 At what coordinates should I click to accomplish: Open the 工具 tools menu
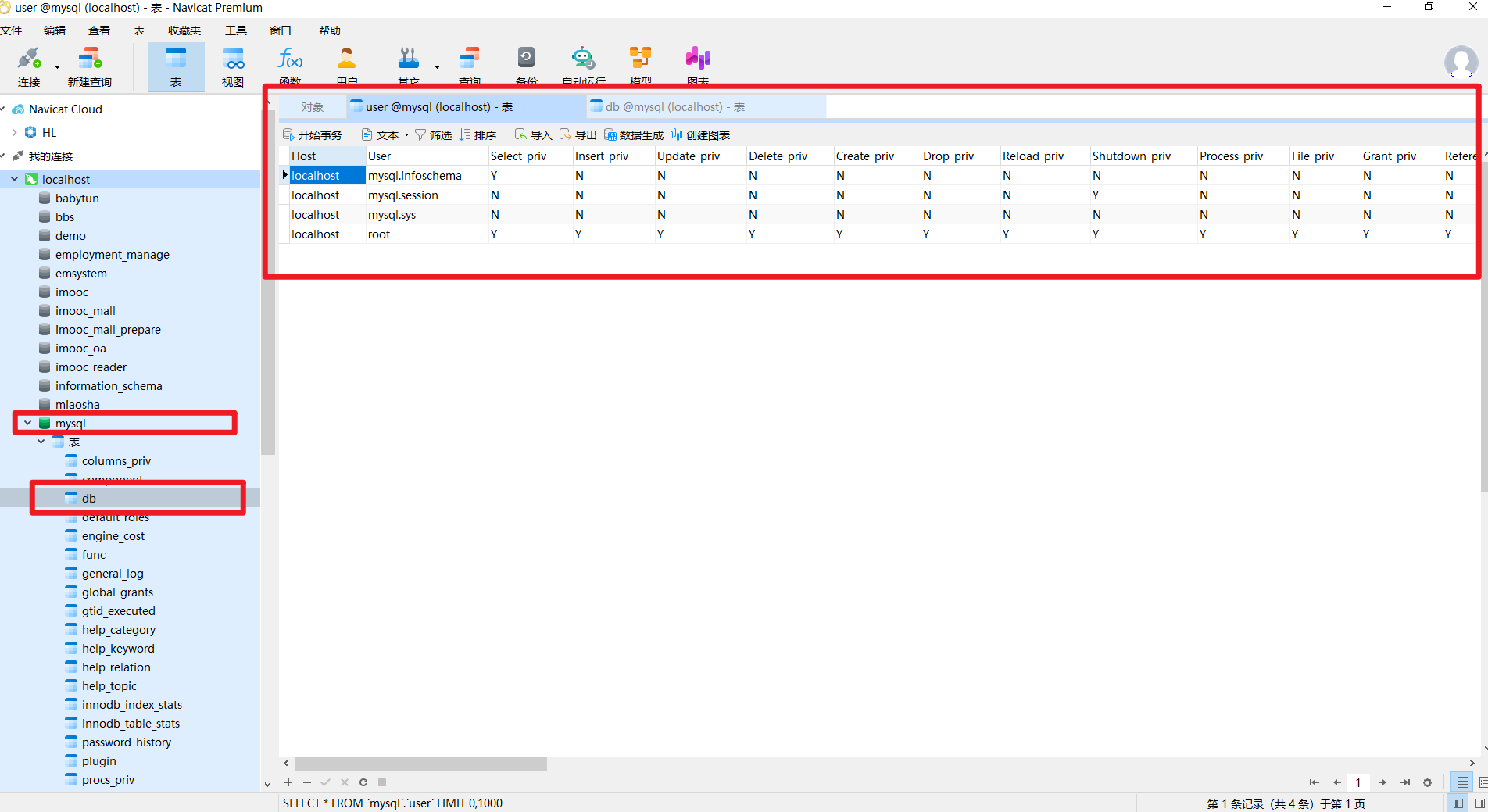click(236, 30)
